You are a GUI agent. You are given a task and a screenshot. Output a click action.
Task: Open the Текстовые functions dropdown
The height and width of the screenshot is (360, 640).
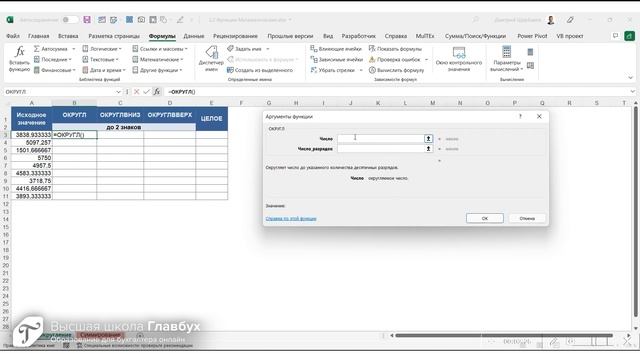pos(100,59)
